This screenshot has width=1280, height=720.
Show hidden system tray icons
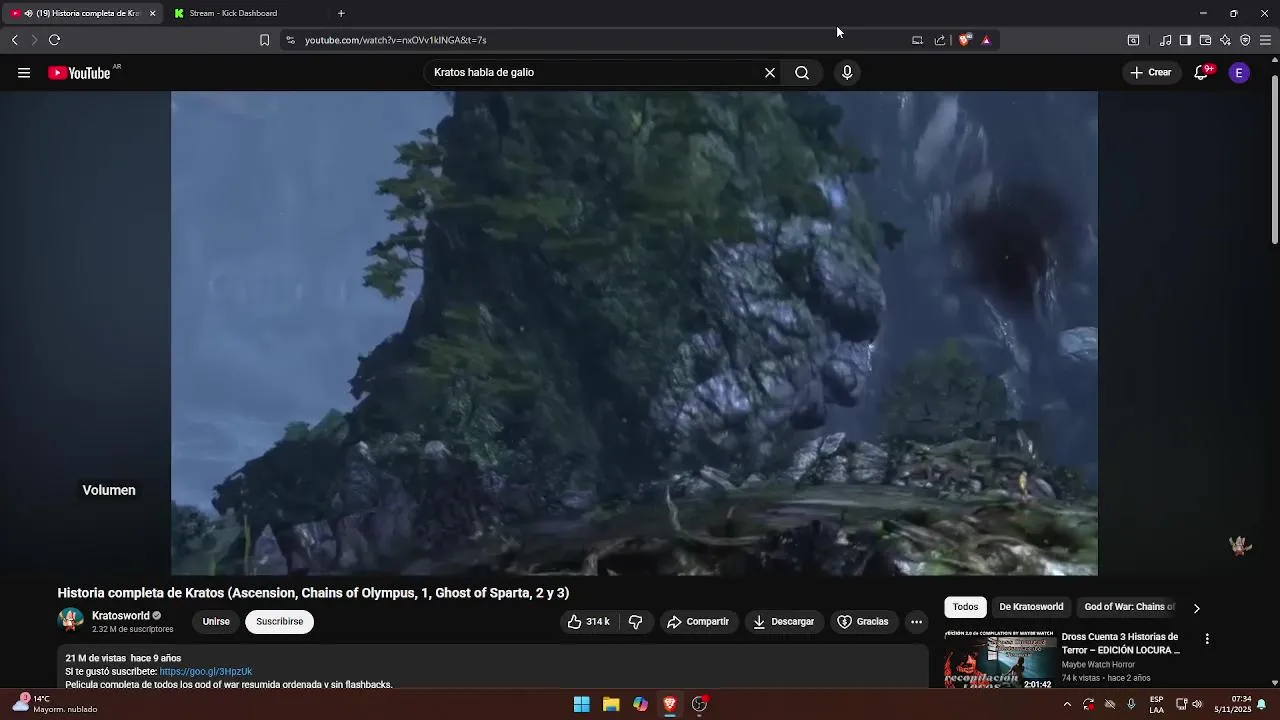click(x=1067, y=704)
